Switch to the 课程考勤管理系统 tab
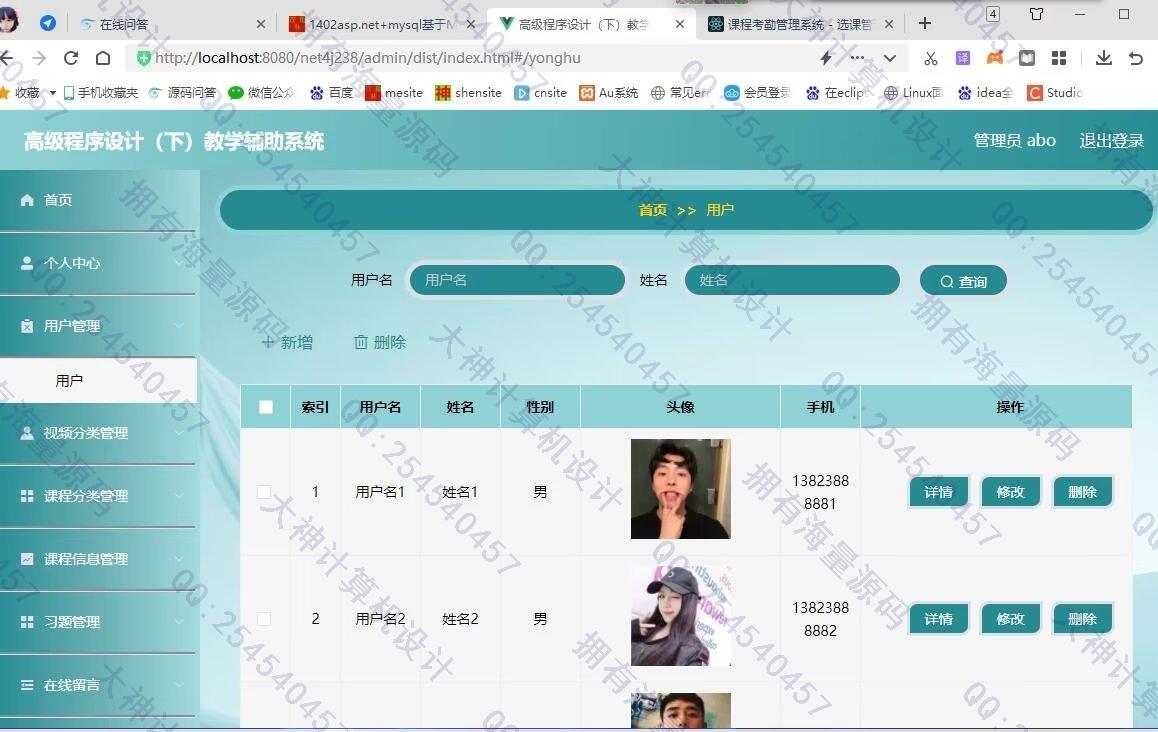Screen dimensions: 1158x732 coord(800,24)
